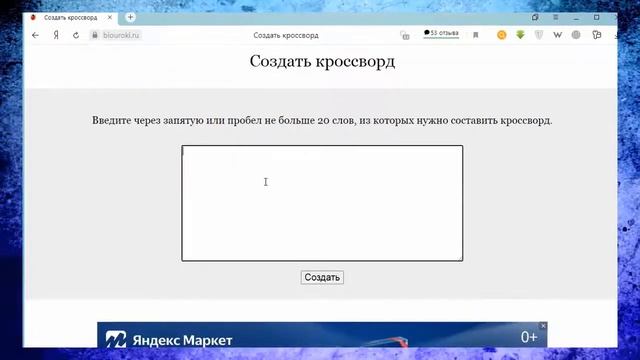Viewport: 640px width, 360px height.
Task: Click the page title in the address bar
Action: 286,36
